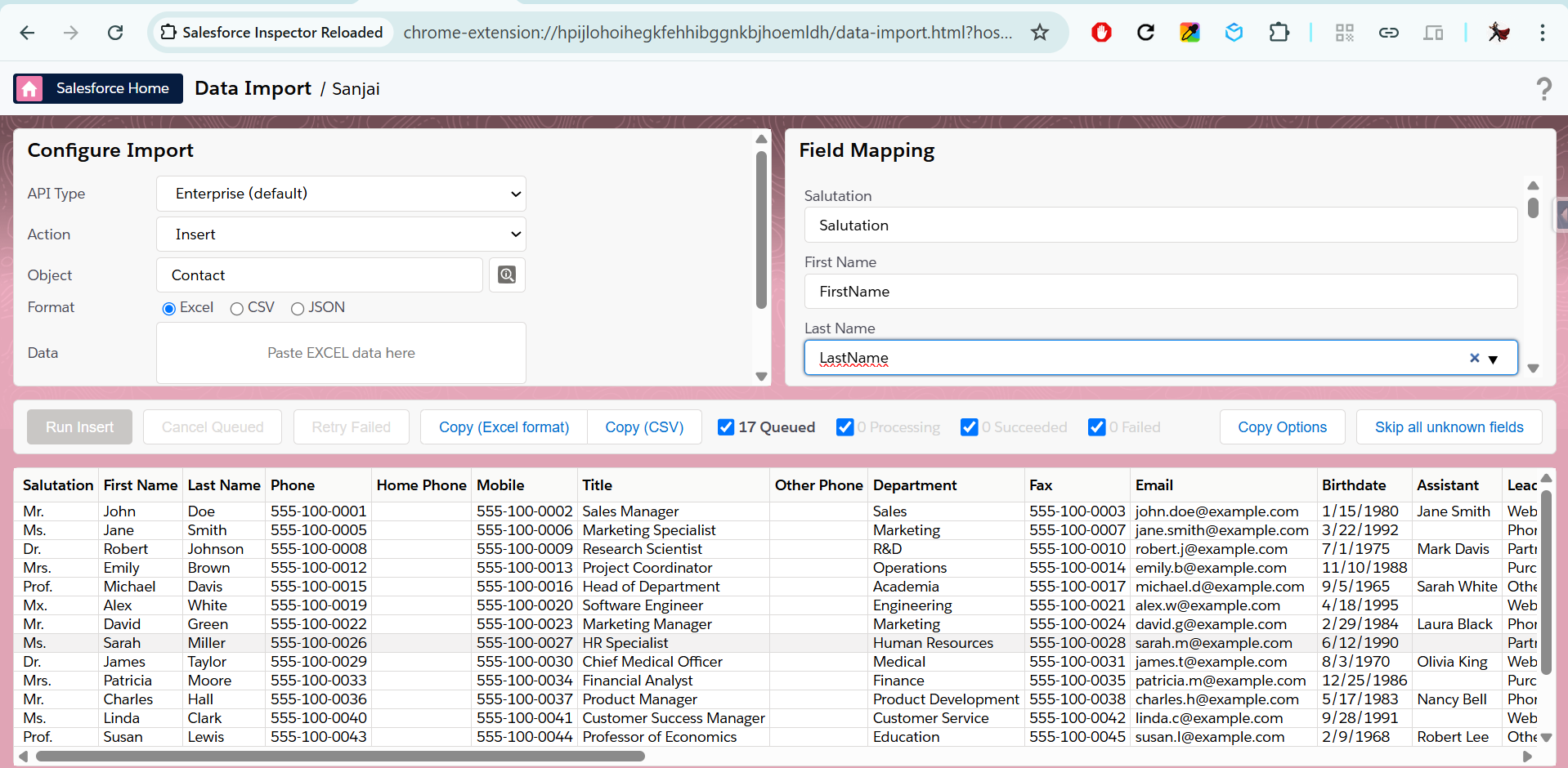The width and height of the screenshot is (1568, 768).
Task: Bookmark this page with the star icon
Action: pos(1039,33)
